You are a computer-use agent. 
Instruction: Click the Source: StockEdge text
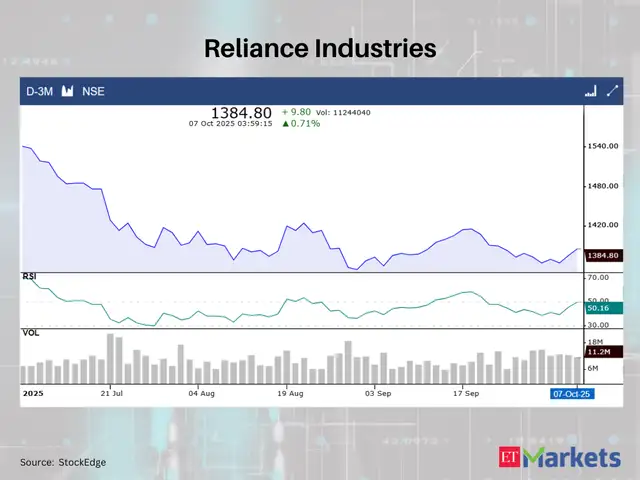point(63,462)
